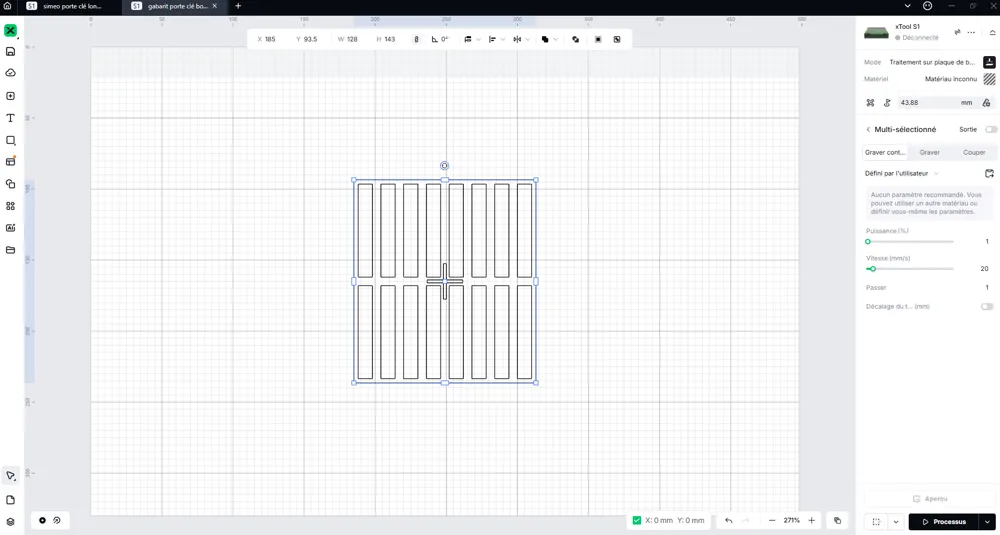Select the Graver tab
The width and height of the screenshot is (1000, 535).
tap(929, 152)
